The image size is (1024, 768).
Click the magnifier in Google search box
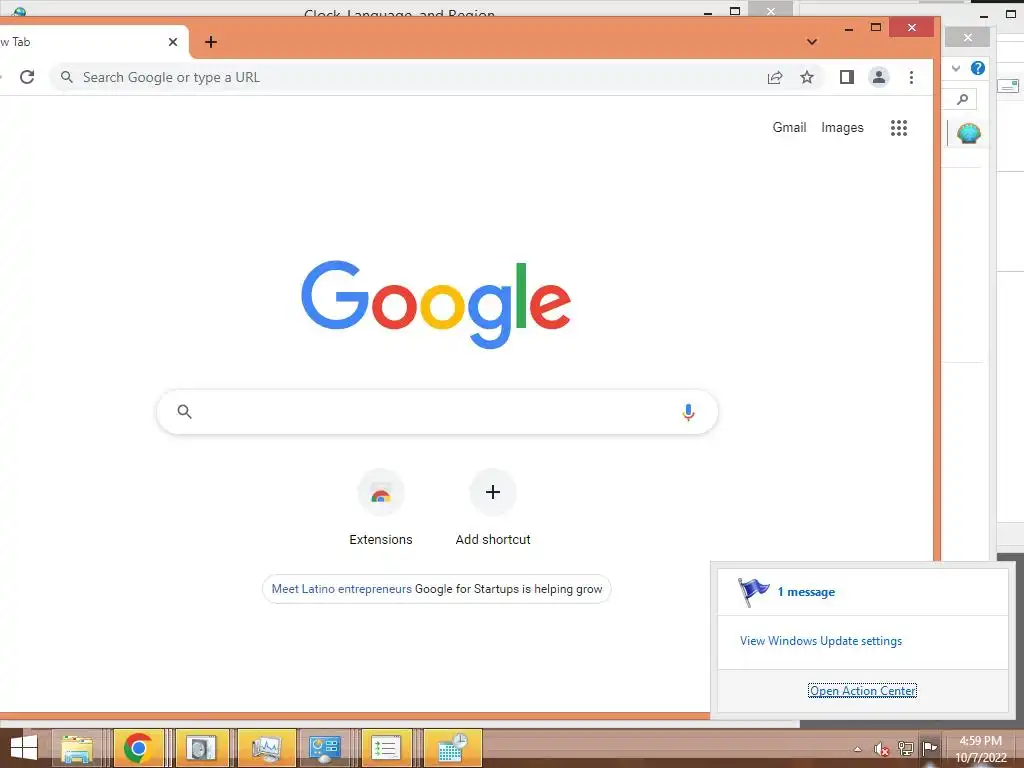pyautogui.click(x=185, y=411)
